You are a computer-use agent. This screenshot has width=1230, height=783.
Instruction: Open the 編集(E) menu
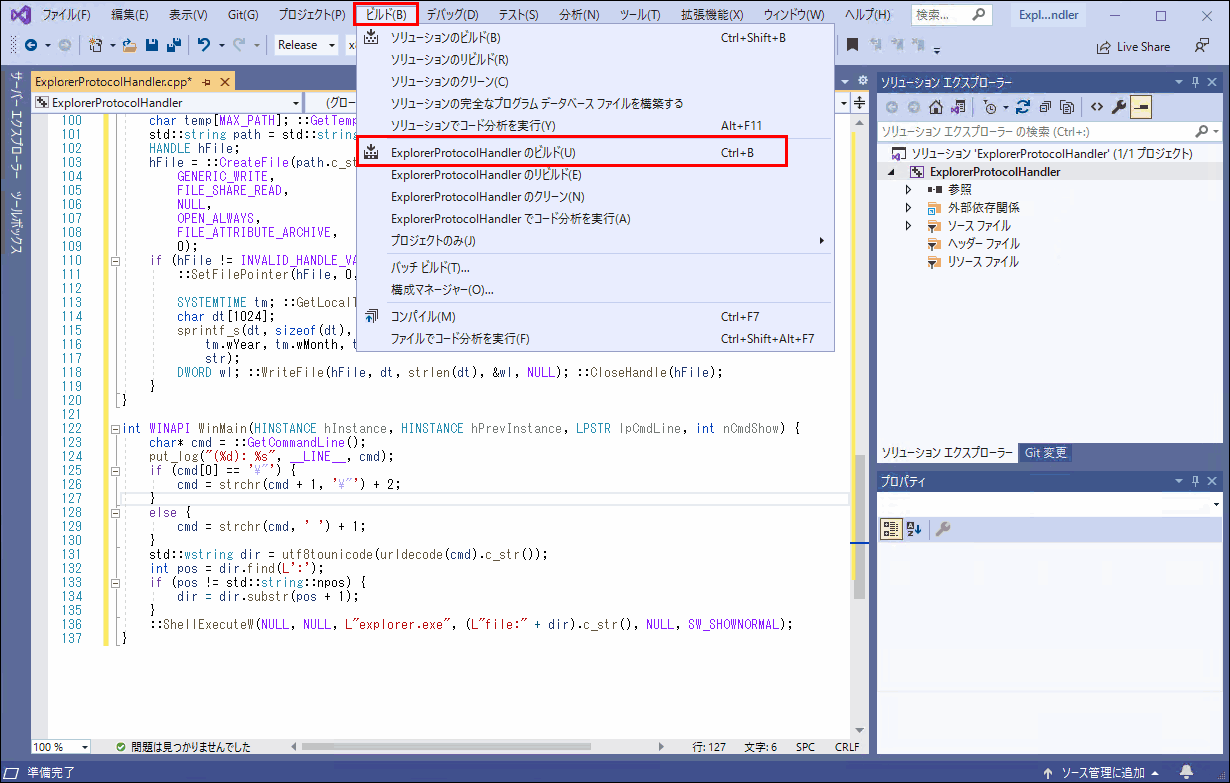pyautogui.click(x=130, y=15)
